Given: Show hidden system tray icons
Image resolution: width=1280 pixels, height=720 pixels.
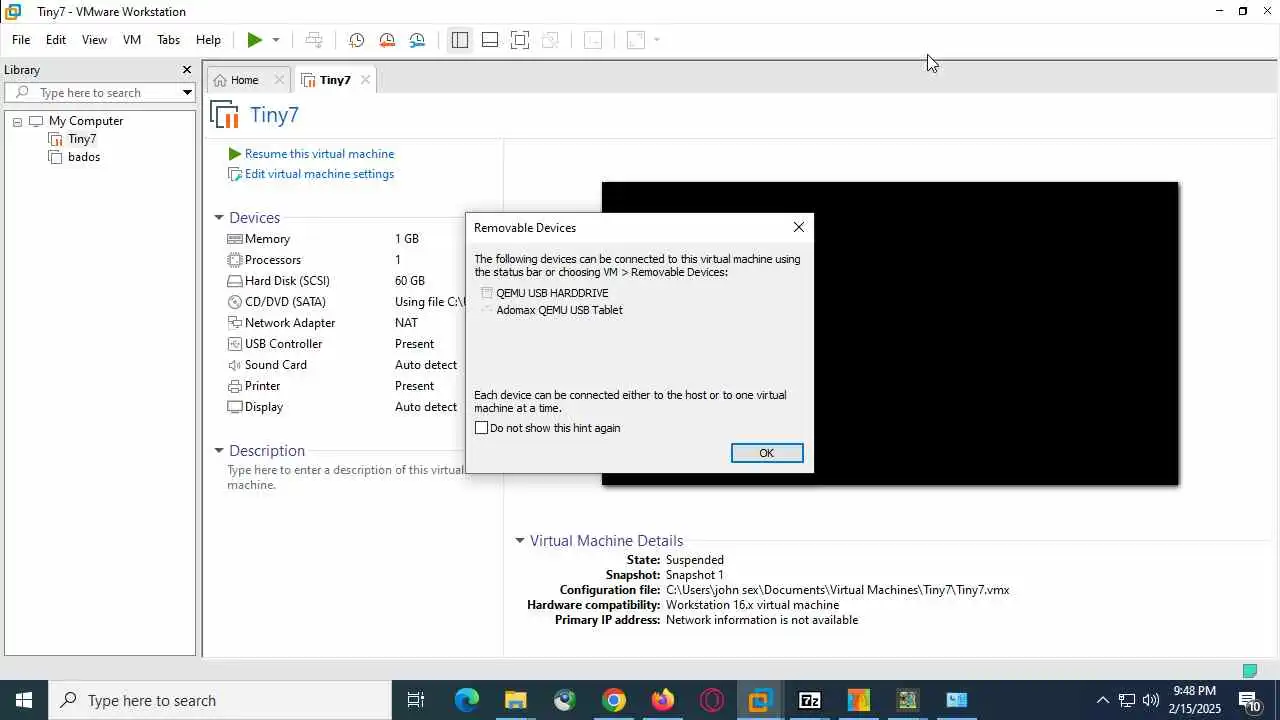Looking at the screenshot, I should click(1102, 700).
